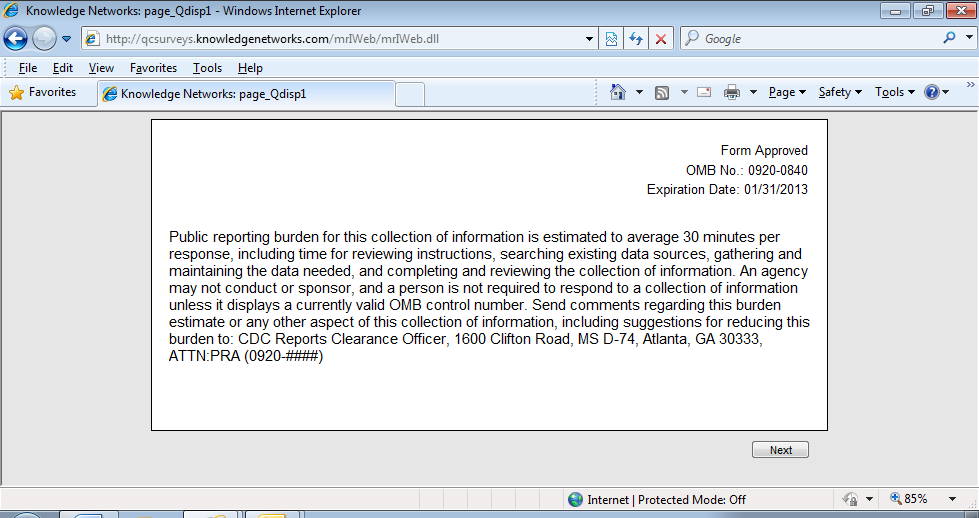Stop loading with the red X icon

[661, 39]
